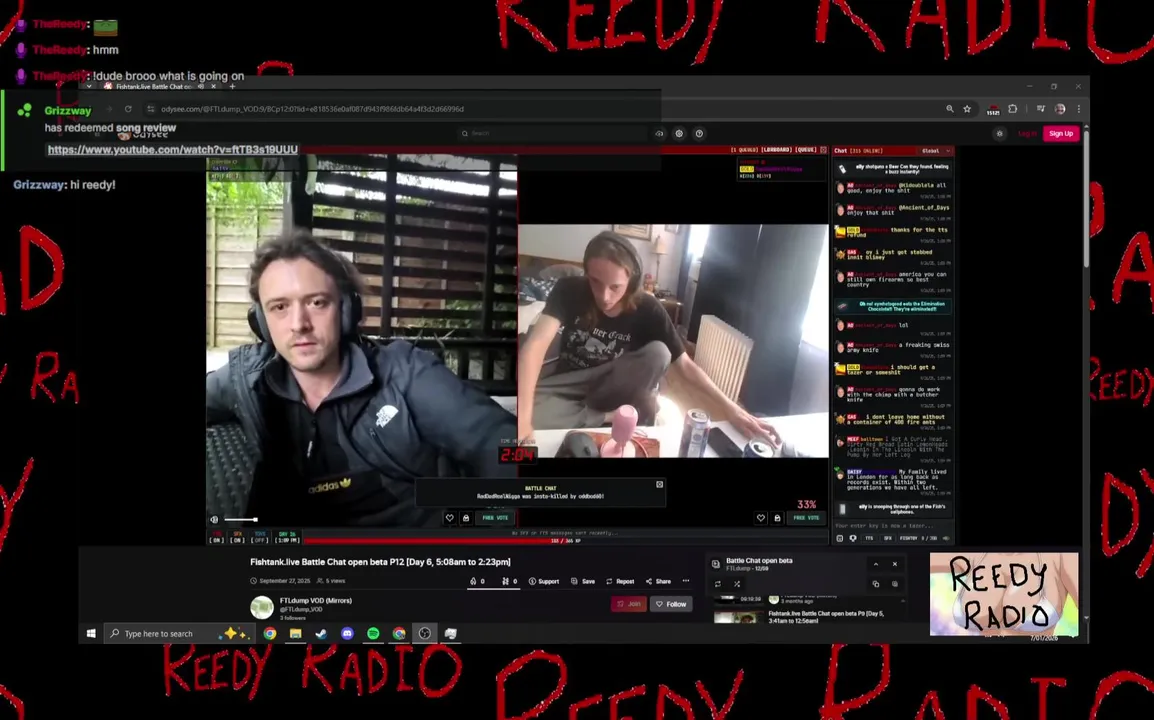Open the Windows Start menu

click(x=91, y=633)
